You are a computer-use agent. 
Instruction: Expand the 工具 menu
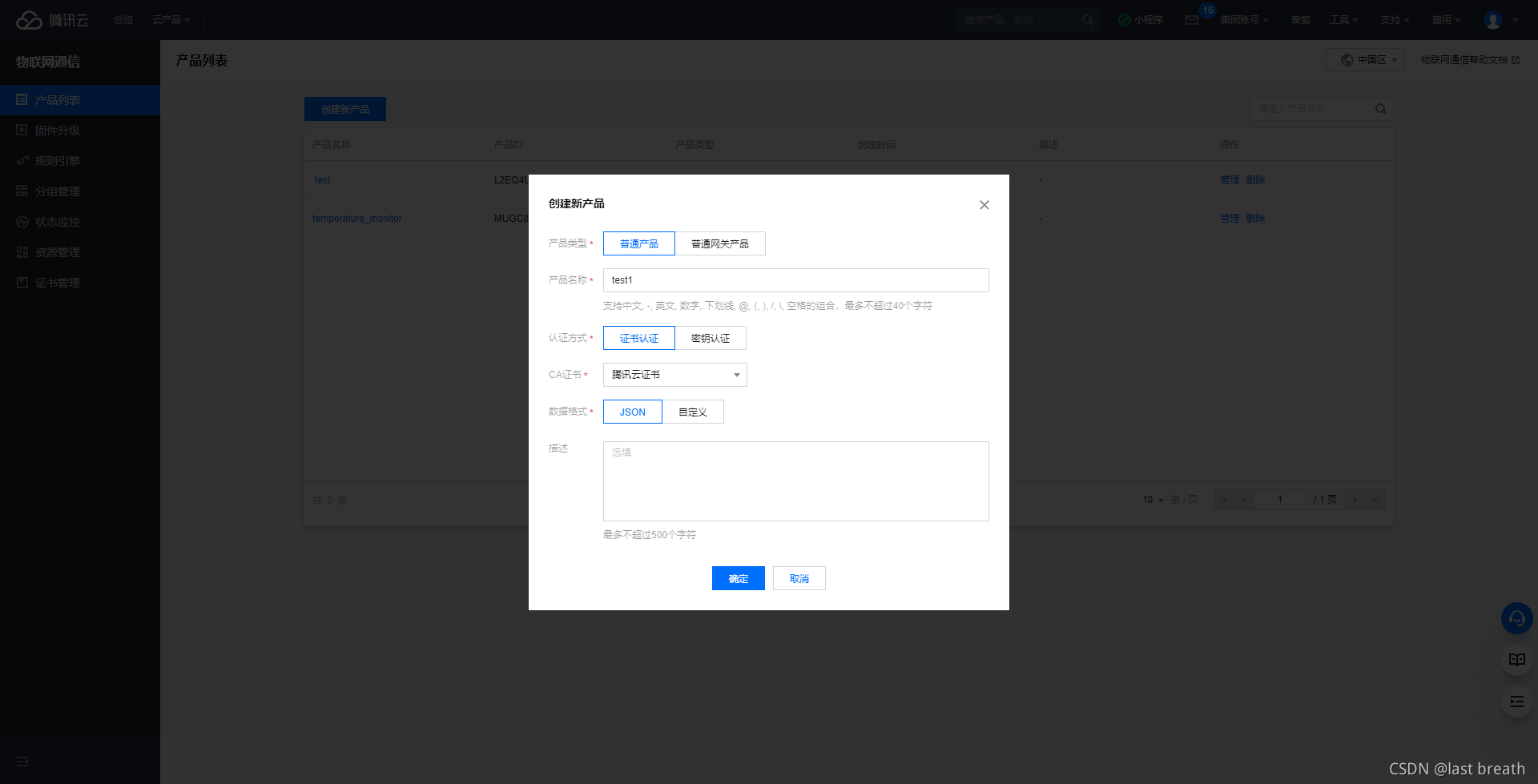[x=1344, y=20]
